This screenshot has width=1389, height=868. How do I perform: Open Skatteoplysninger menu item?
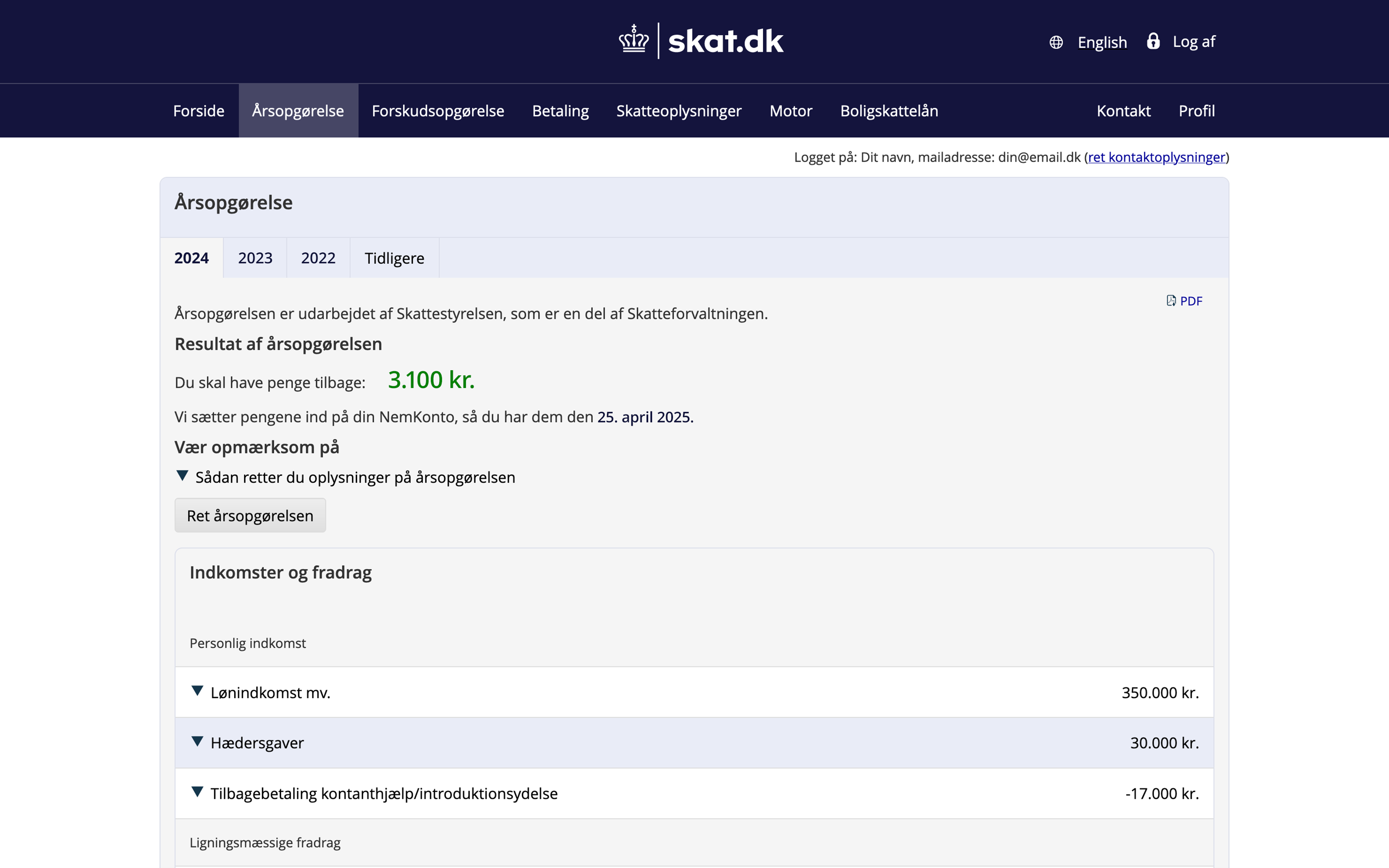(679, 111)
